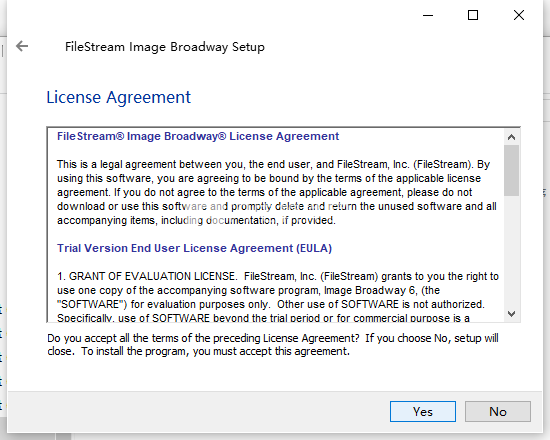
Task: Click the FileStream Image Broadway Setup title text
Action: pos(165,47)
